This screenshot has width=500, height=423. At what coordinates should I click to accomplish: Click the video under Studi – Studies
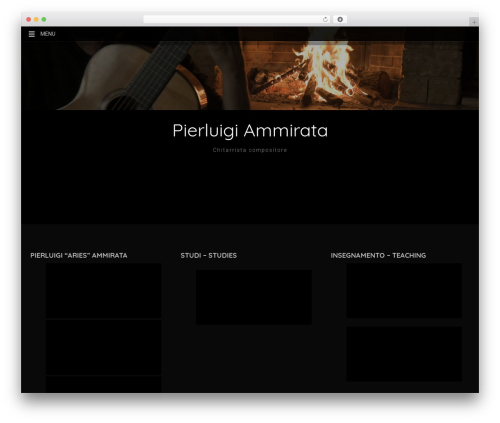[254, 297]
